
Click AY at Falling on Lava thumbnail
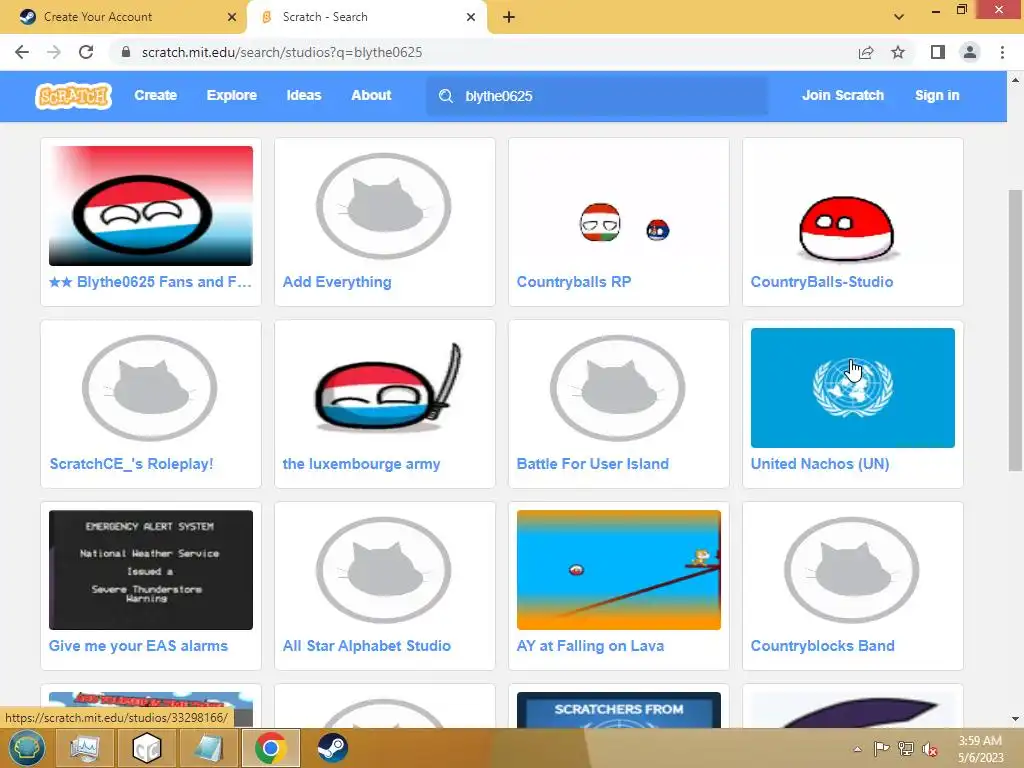click(618, 570)
